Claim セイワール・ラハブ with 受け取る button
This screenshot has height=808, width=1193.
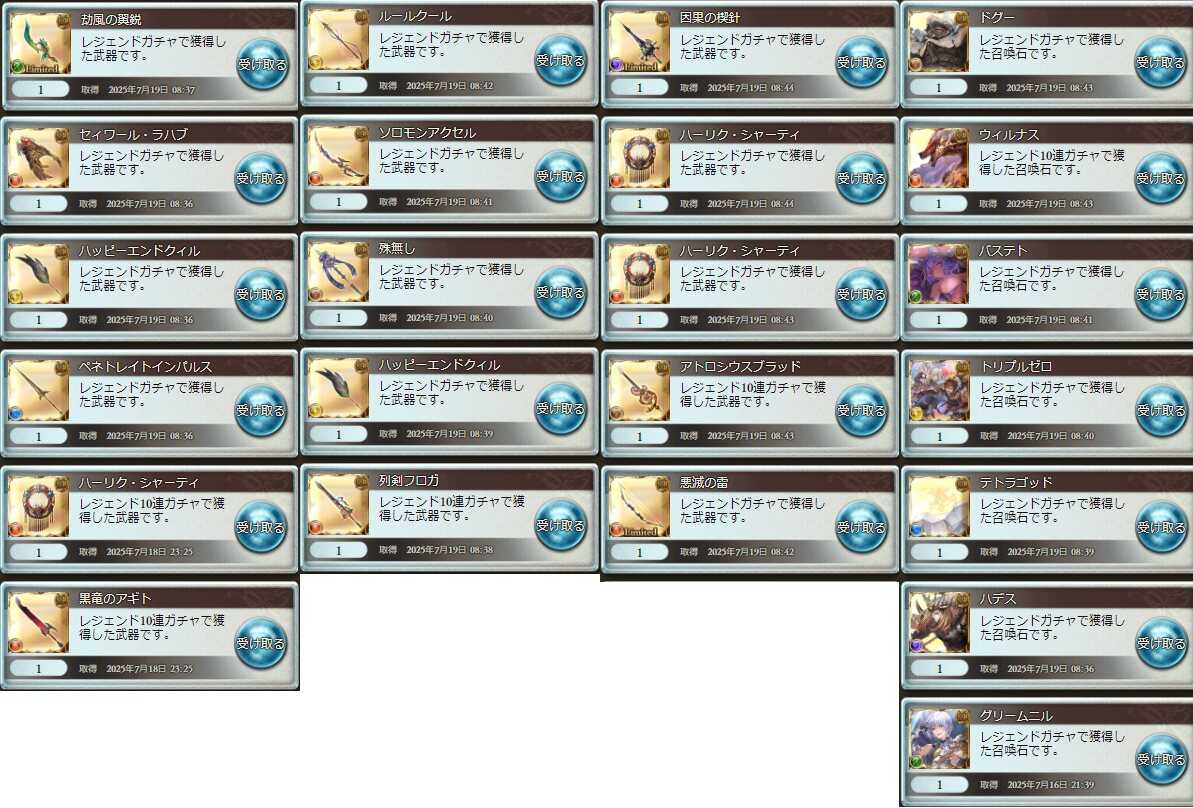click(260, 179)
